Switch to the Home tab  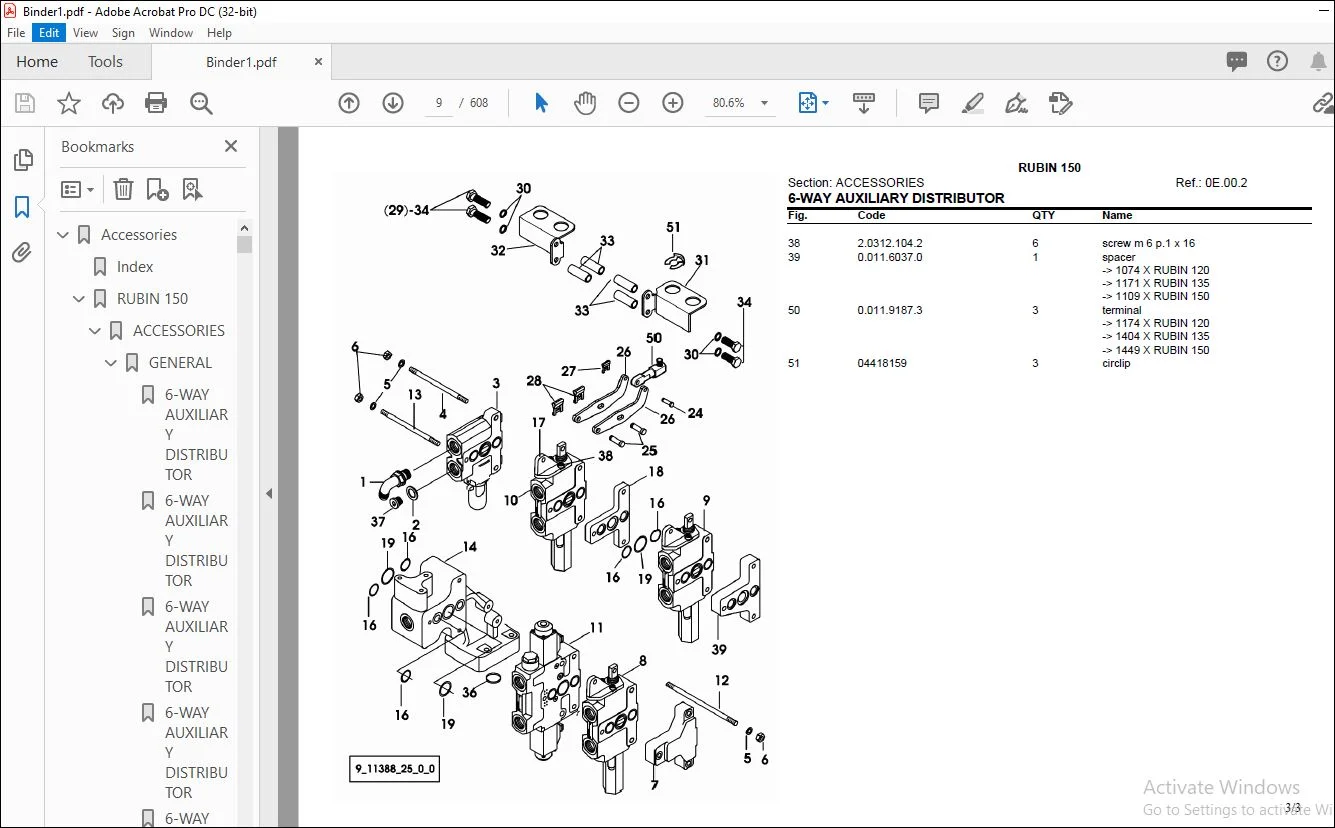pyautogui.click(x=37, y=62)
